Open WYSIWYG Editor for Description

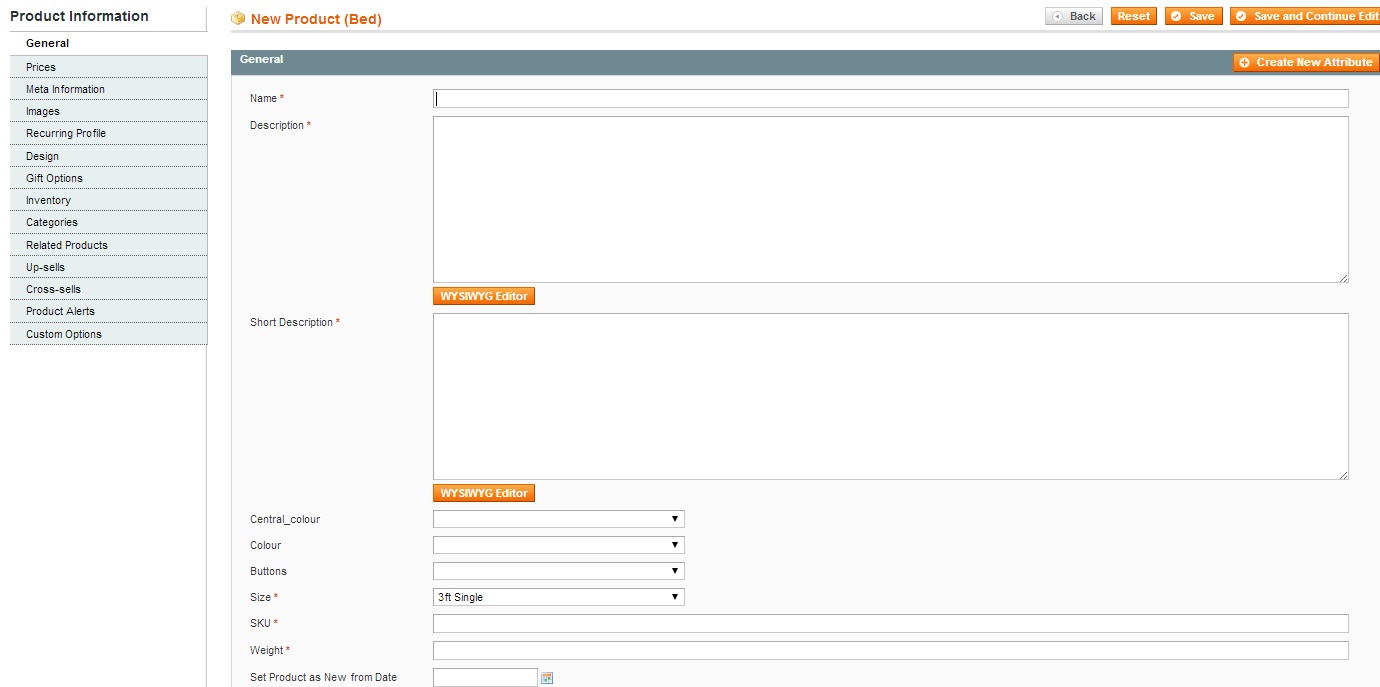click(484, 296)
